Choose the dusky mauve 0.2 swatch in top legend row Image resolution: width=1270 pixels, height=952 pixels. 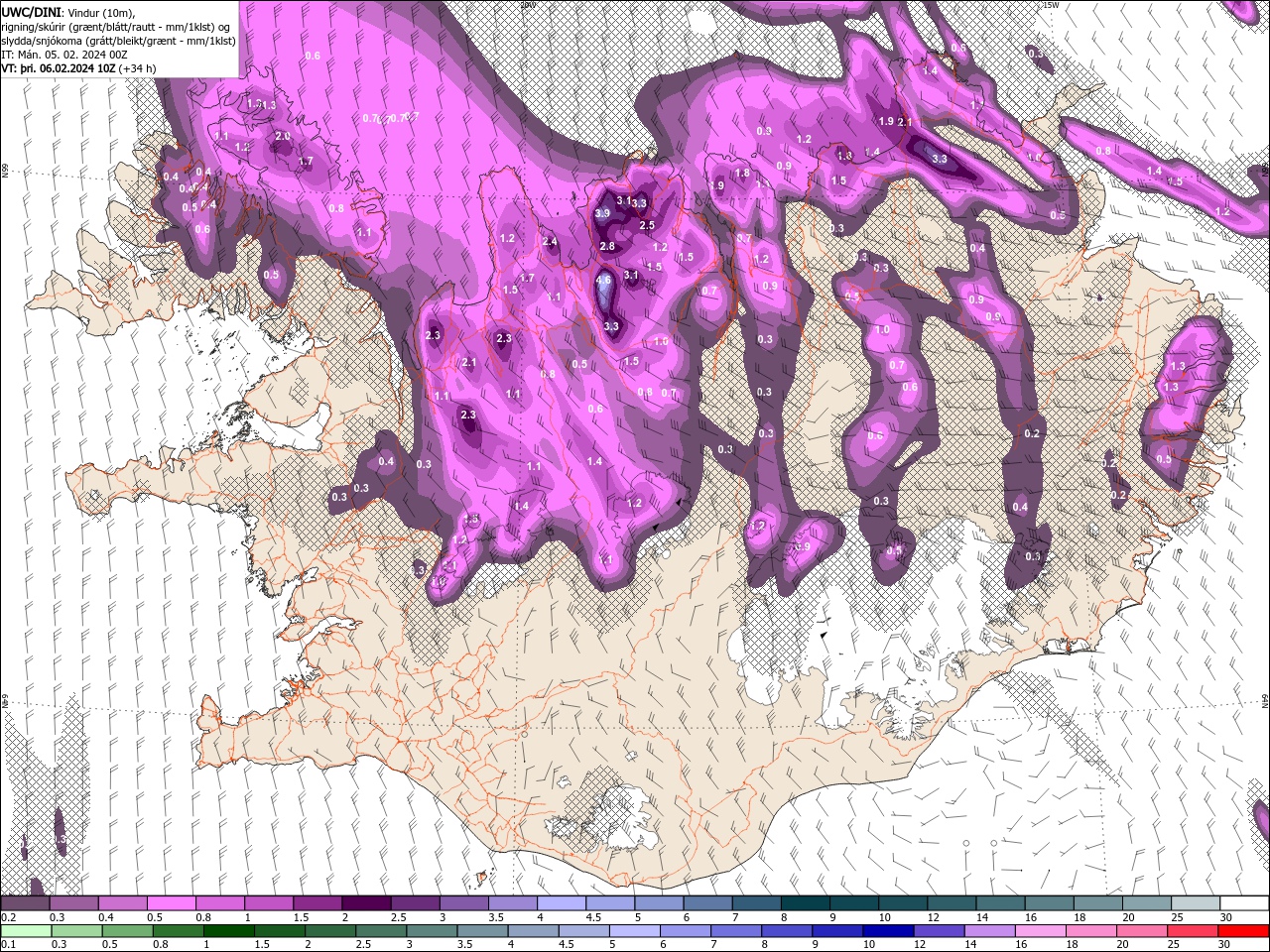click(25, 903)
